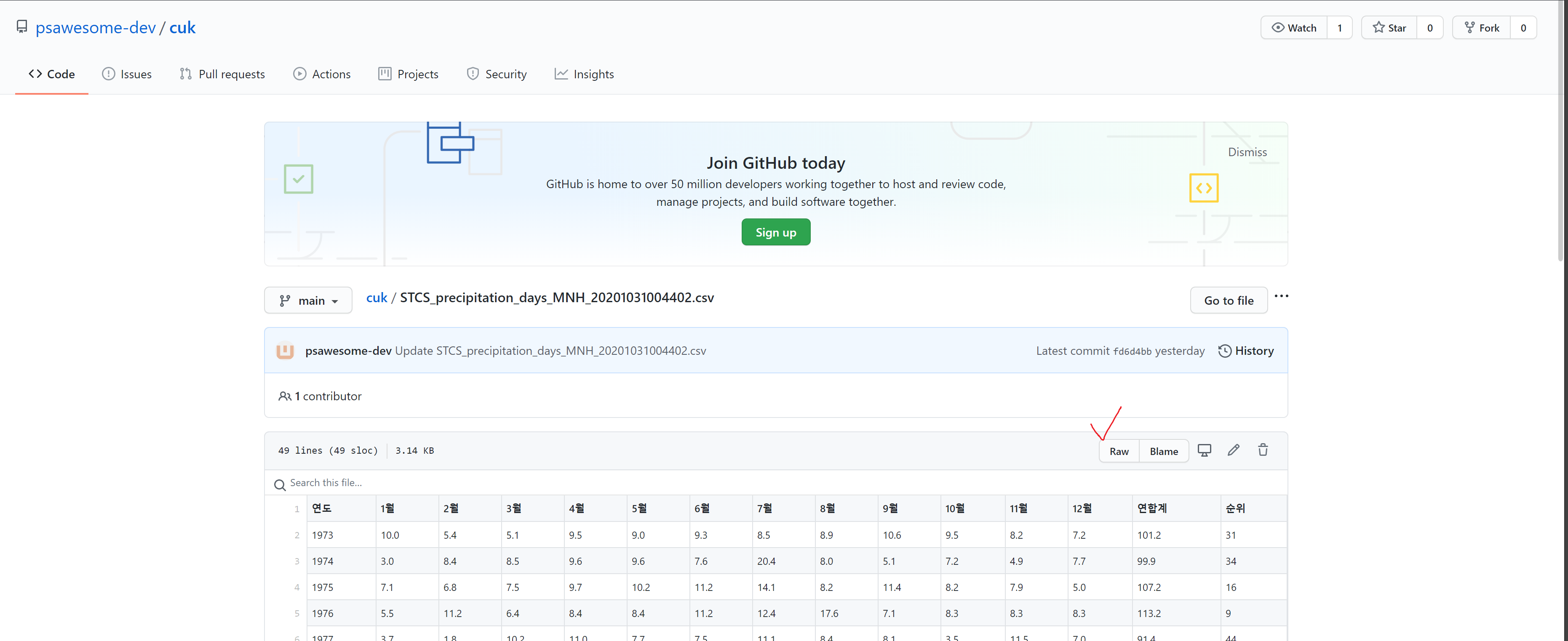Dismiss the Join GitHub banner

click(1247, 152)
